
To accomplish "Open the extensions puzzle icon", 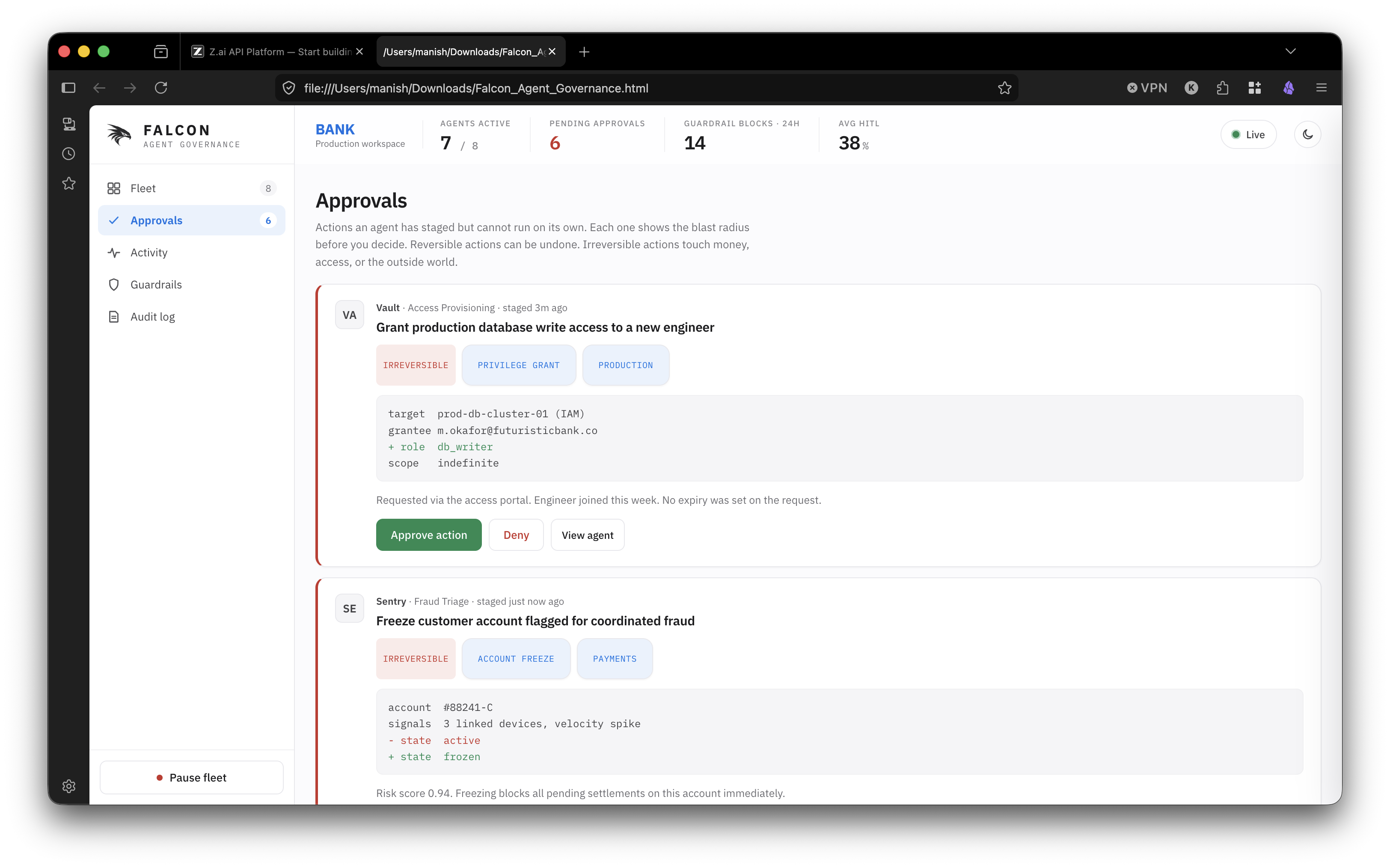I will pos(1222,88).
